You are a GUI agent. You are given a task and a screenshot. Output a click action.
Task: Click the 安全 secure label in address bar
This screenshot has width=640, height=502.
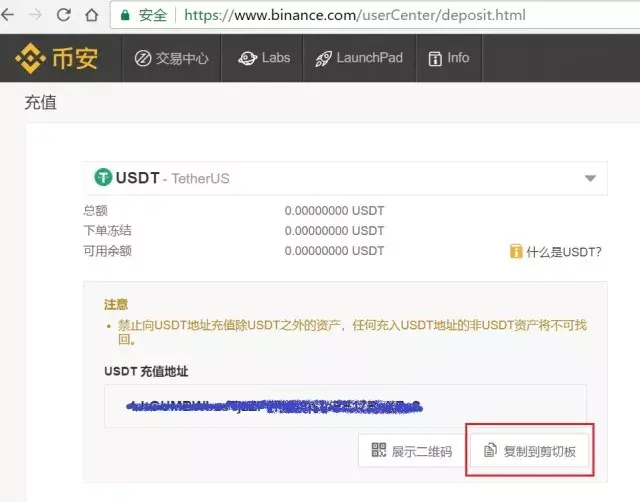tap(153, 16)
